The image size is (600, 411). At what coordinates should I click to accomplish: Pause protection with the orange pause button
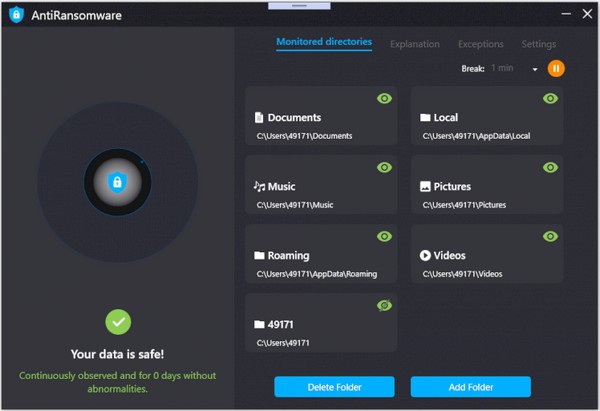tap(556, 68)
